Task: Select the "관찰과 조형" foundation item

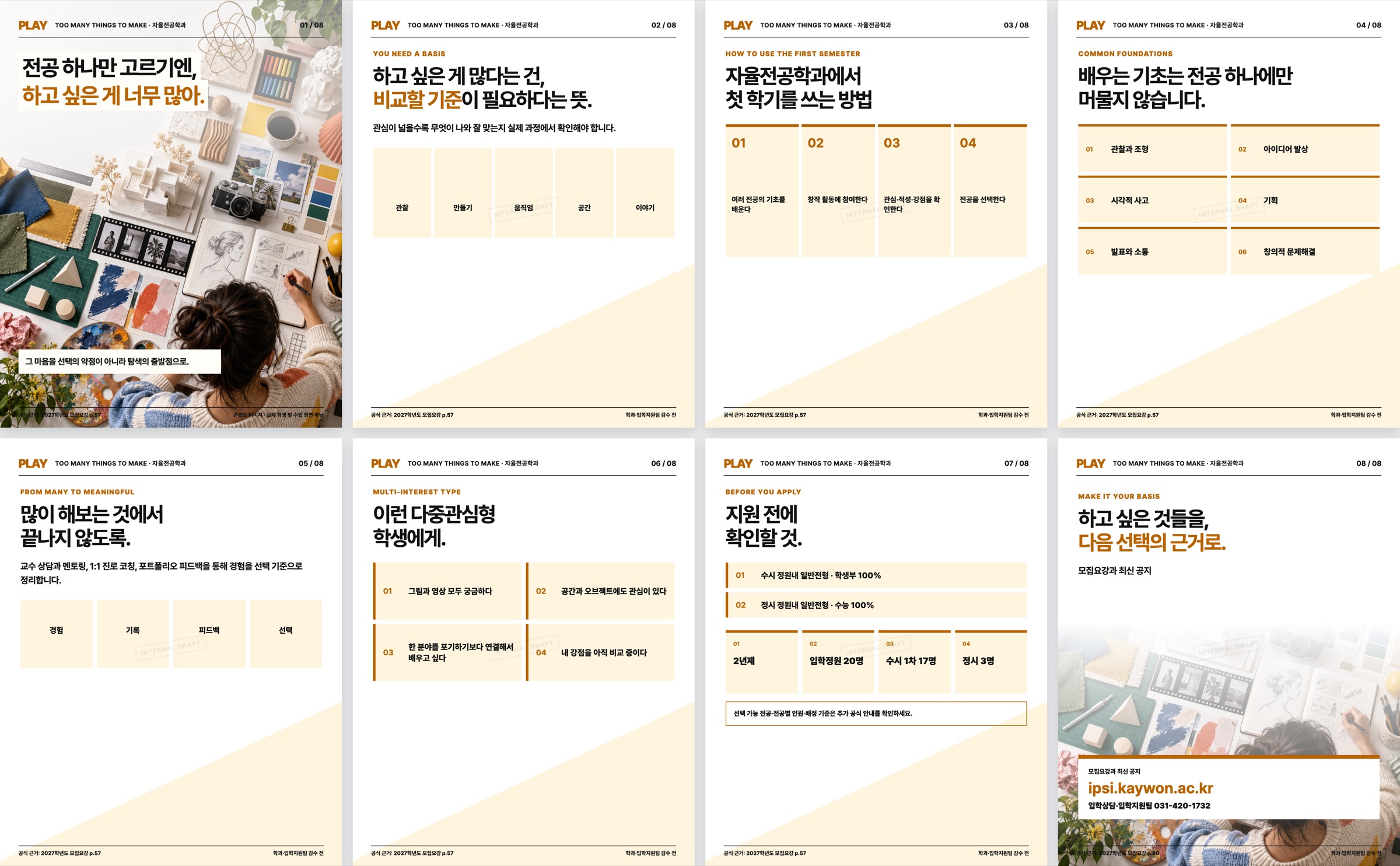Action: pyautogui.click(x=1152, y=149)
